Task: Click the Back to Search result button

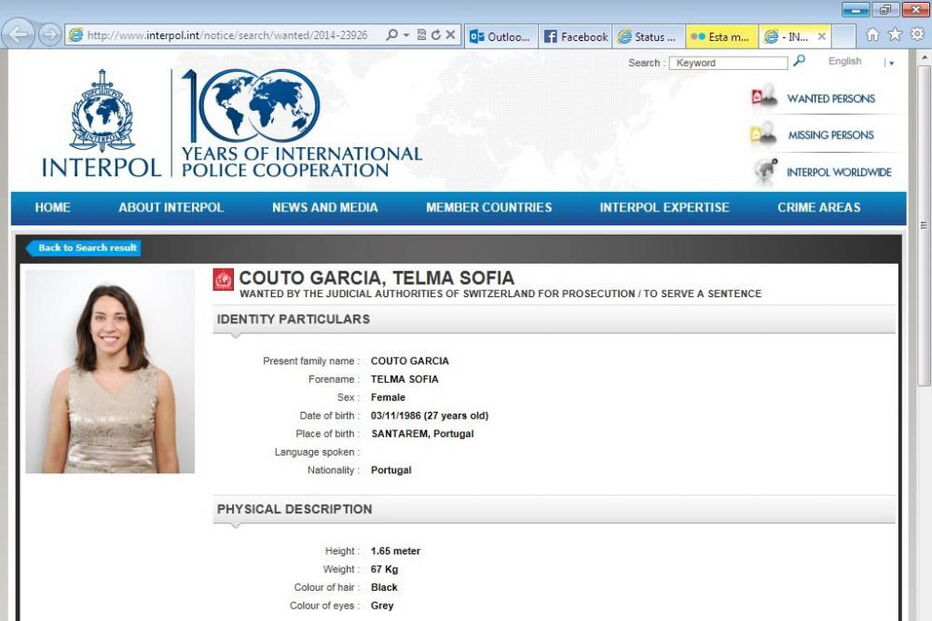Action: click(x=84, y=247)
